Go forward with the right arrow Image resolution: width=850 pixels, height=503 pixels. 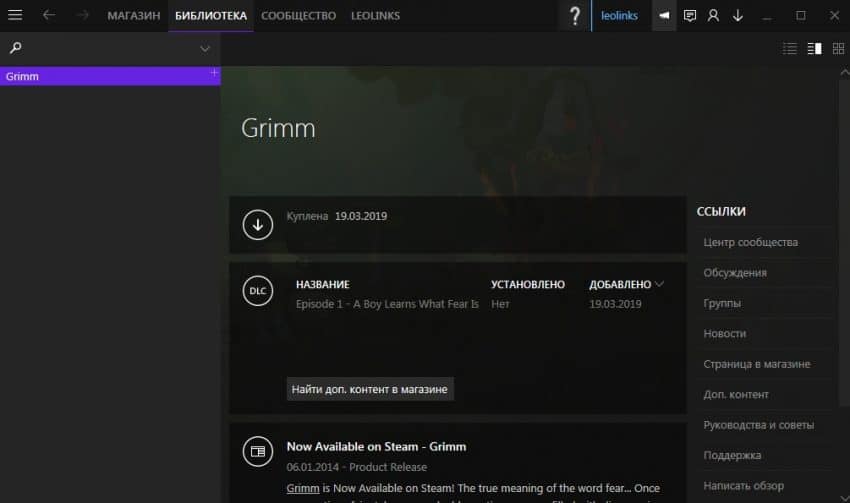[x=82, y=15]
